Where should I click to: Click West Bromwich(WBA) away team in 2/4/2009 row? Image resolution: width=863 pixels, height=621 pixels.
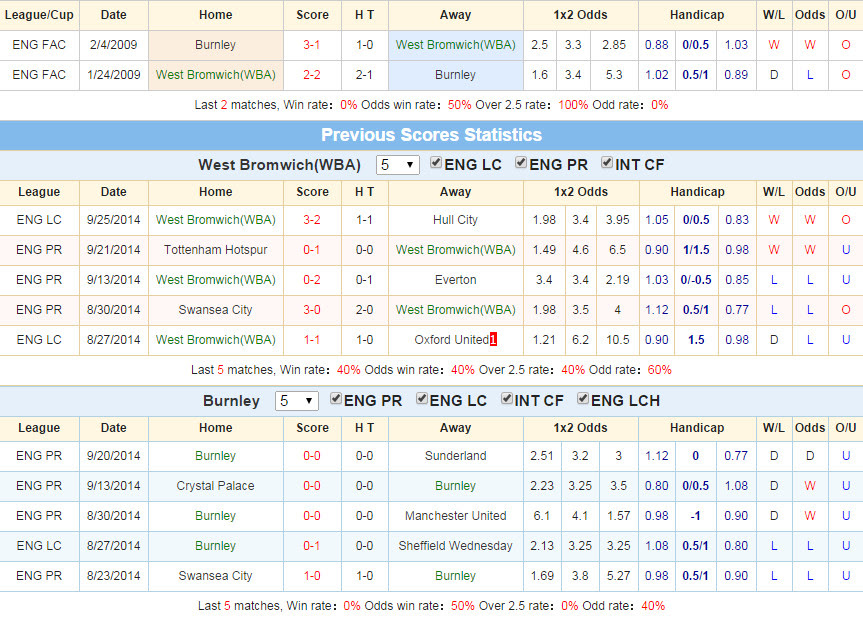click(x=455, y=45)
